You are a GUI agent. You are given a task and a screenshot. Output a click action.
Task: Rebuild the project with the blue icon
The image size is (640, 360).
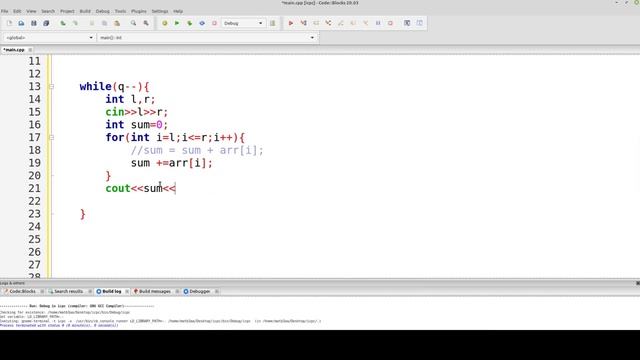tap(202, 23)
